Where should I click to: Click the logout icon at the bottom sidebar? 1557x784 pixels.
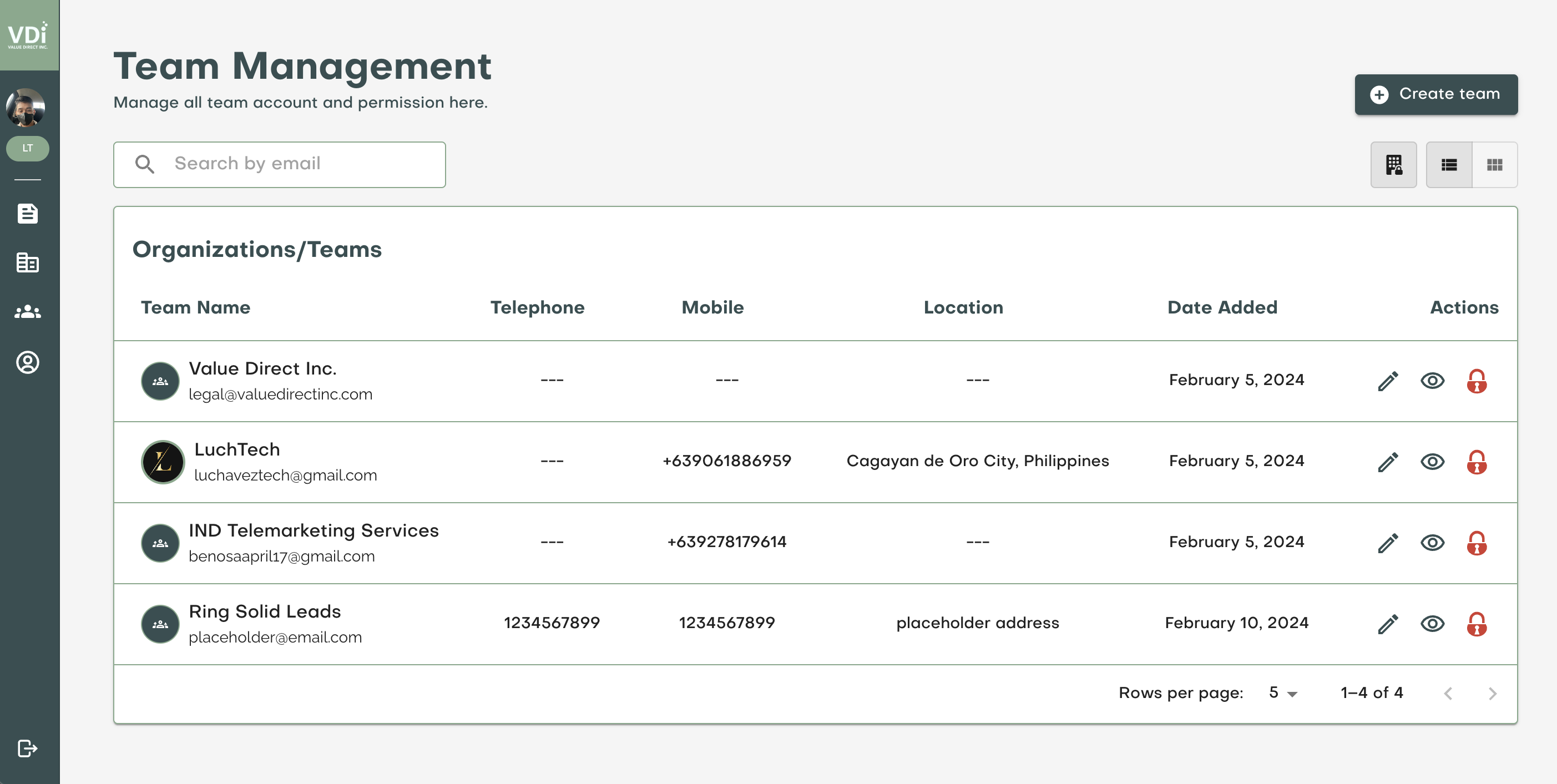click(x=28, y=748)
